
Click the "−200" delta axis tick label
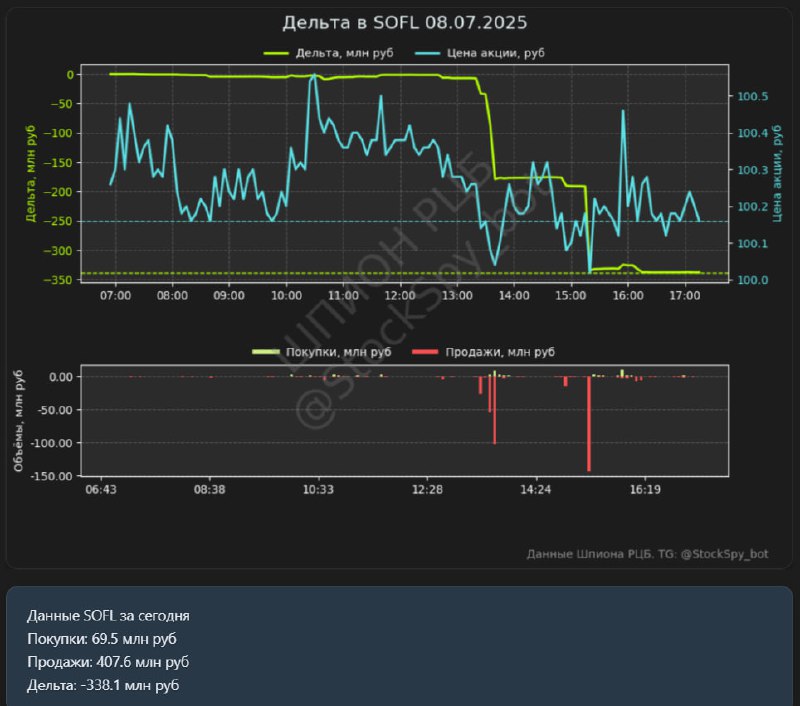(58, 192)
